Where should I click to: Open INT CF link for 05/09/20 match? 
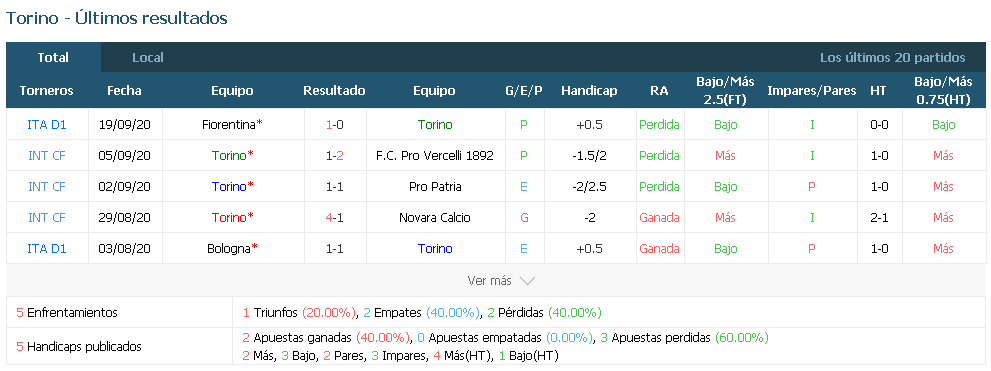pyautogui.click(x=47, y=155)
